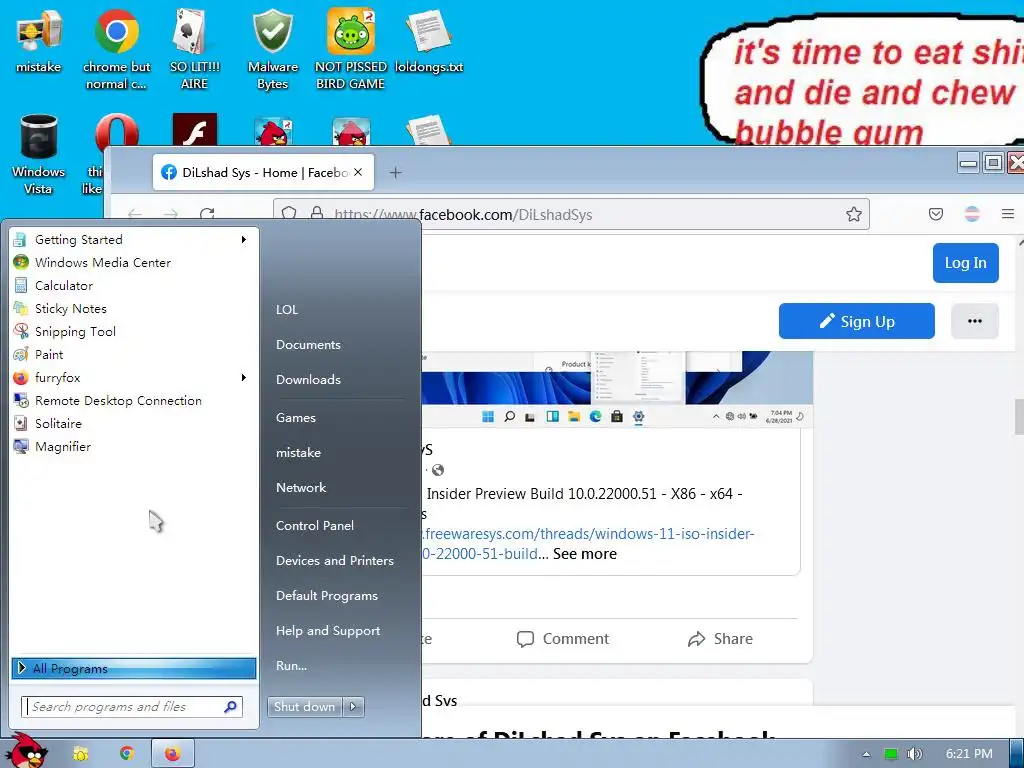Image resolution: width=1024 pixels, height=768 pixels.
Task: Open Documents from Start menu
Action: click(308, 345)
